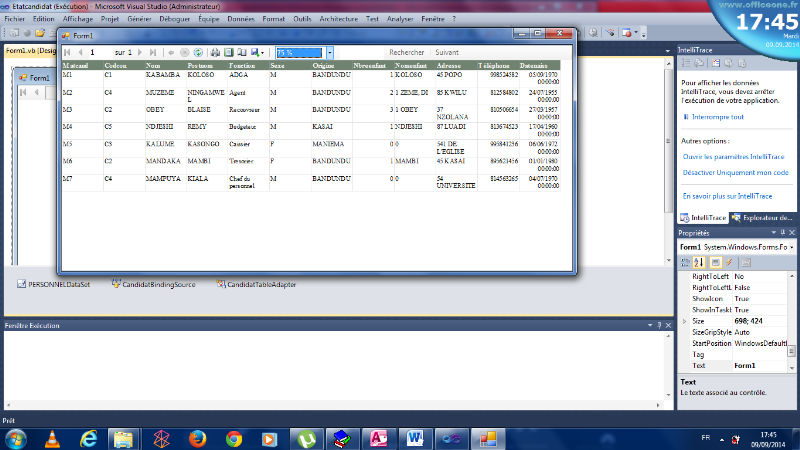Image resolution: width=800 pixels, height=450 pixels.
Task: Open the Architecture menu
Action: click(x=339, y=19)
